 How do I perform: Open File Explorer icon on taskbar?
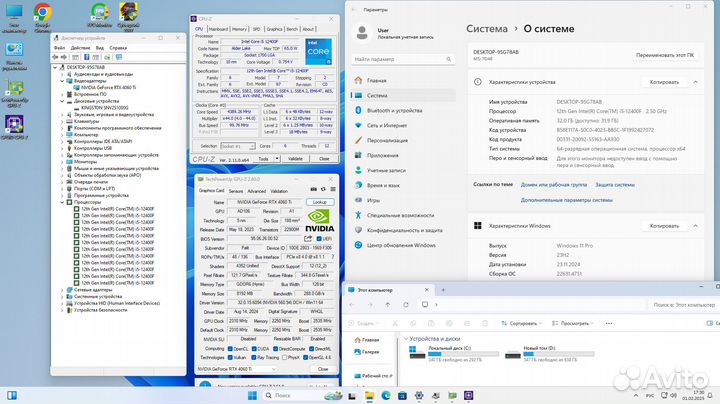coord(369,395)
